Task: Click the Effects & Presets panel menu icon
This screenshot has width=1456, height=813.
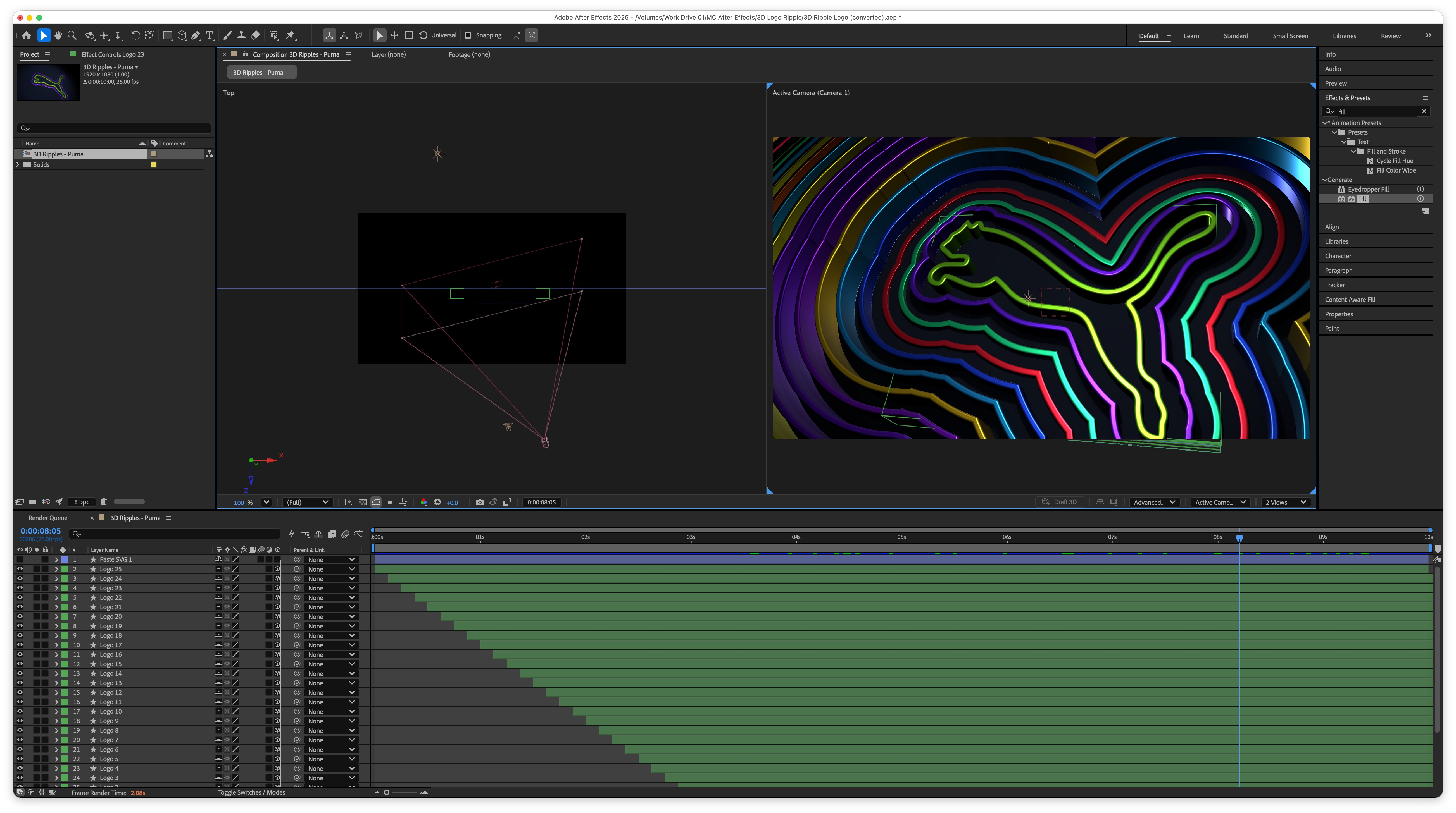Action: coord(1425,98)
